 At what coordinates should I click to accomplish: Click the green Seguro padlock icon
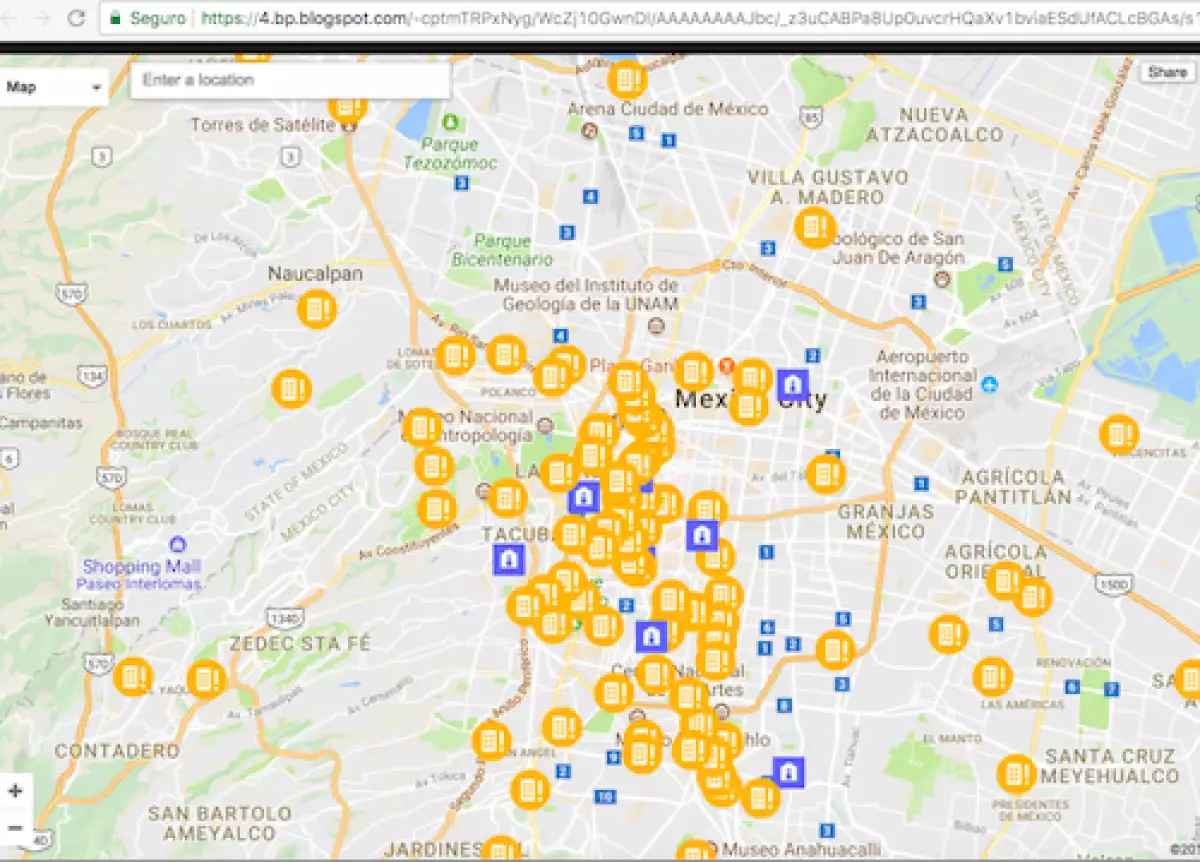116,17
